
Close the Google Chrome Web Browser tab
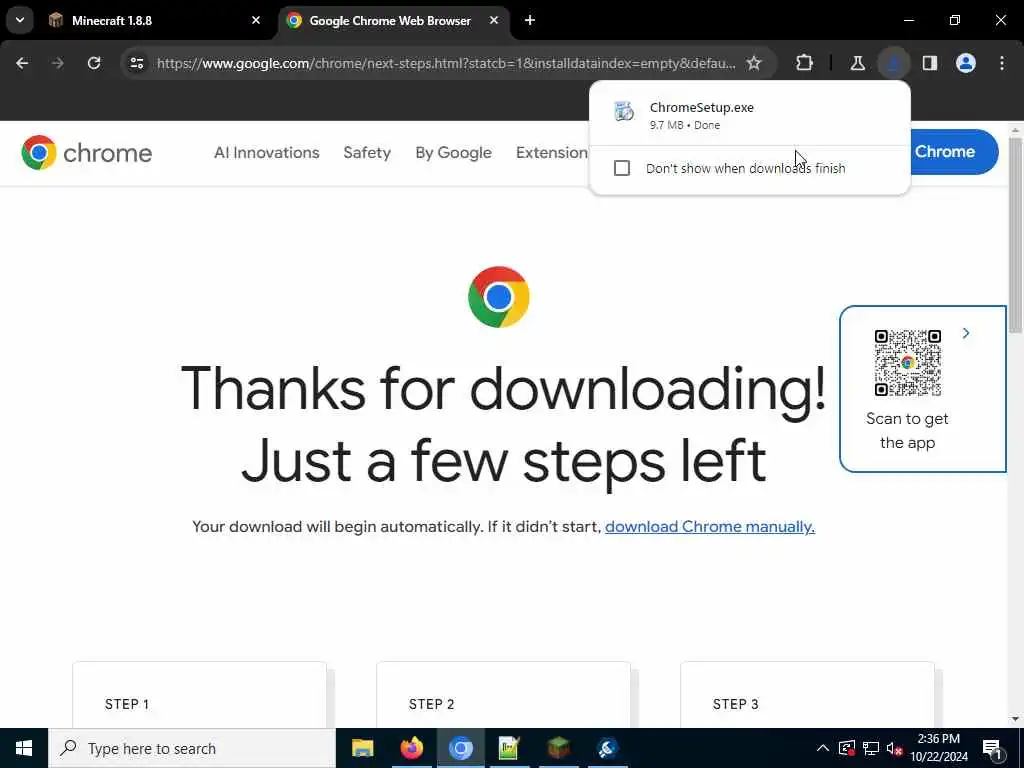pos(494,20)
